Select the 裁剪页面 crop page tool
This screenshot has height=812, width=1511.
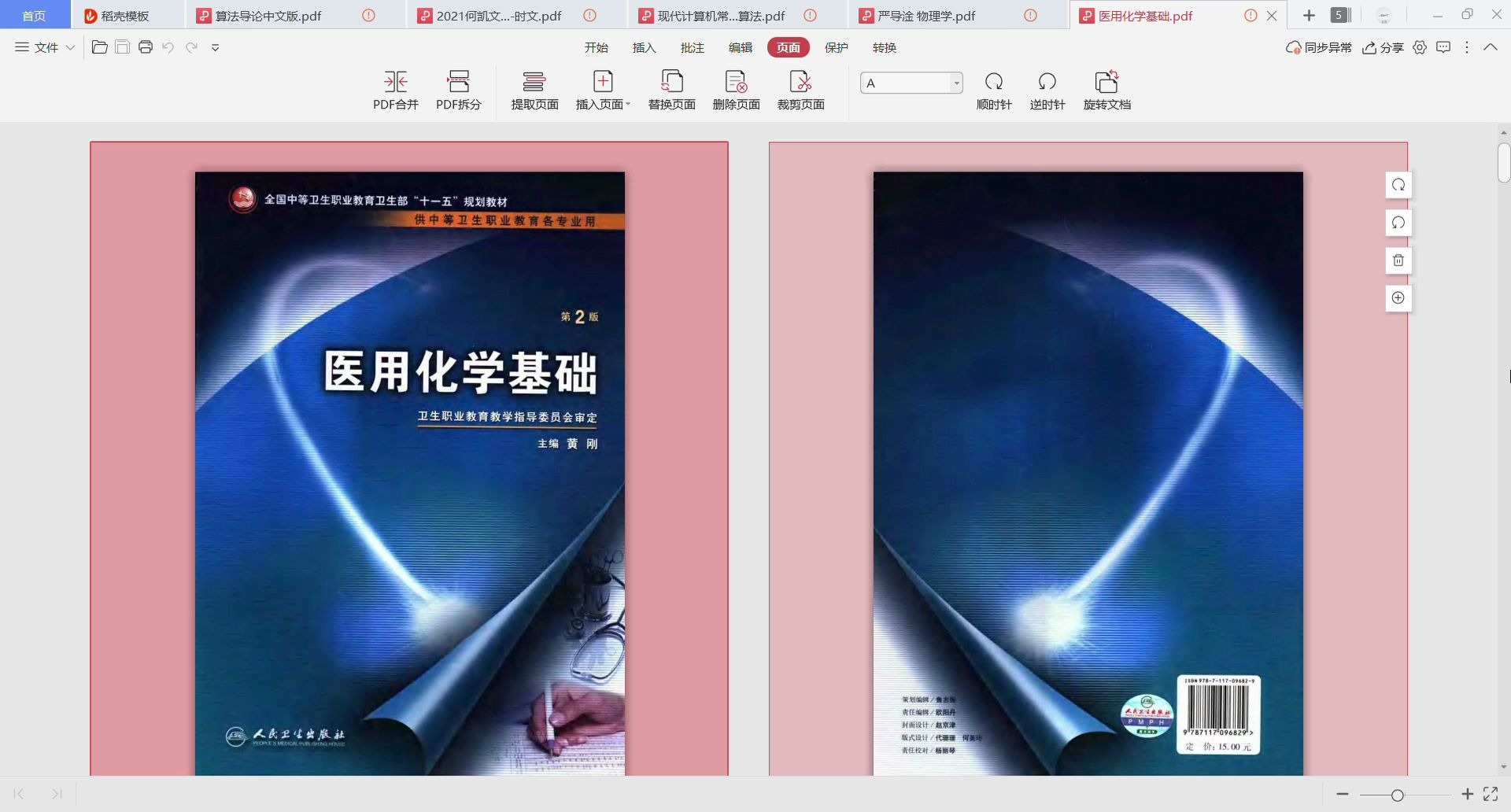tap(800, 90)
